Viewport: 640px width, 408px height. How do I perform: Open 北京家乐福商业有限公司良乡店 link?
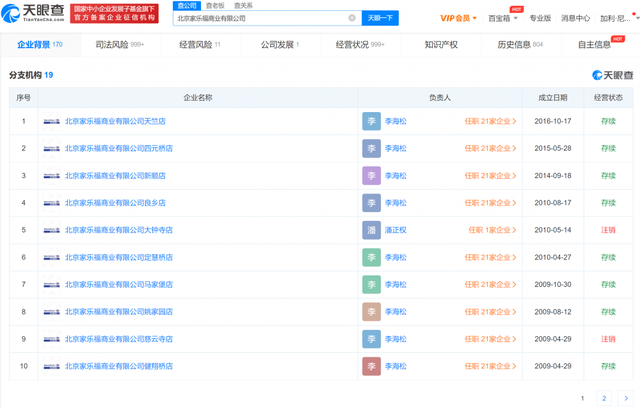[115, 203]
